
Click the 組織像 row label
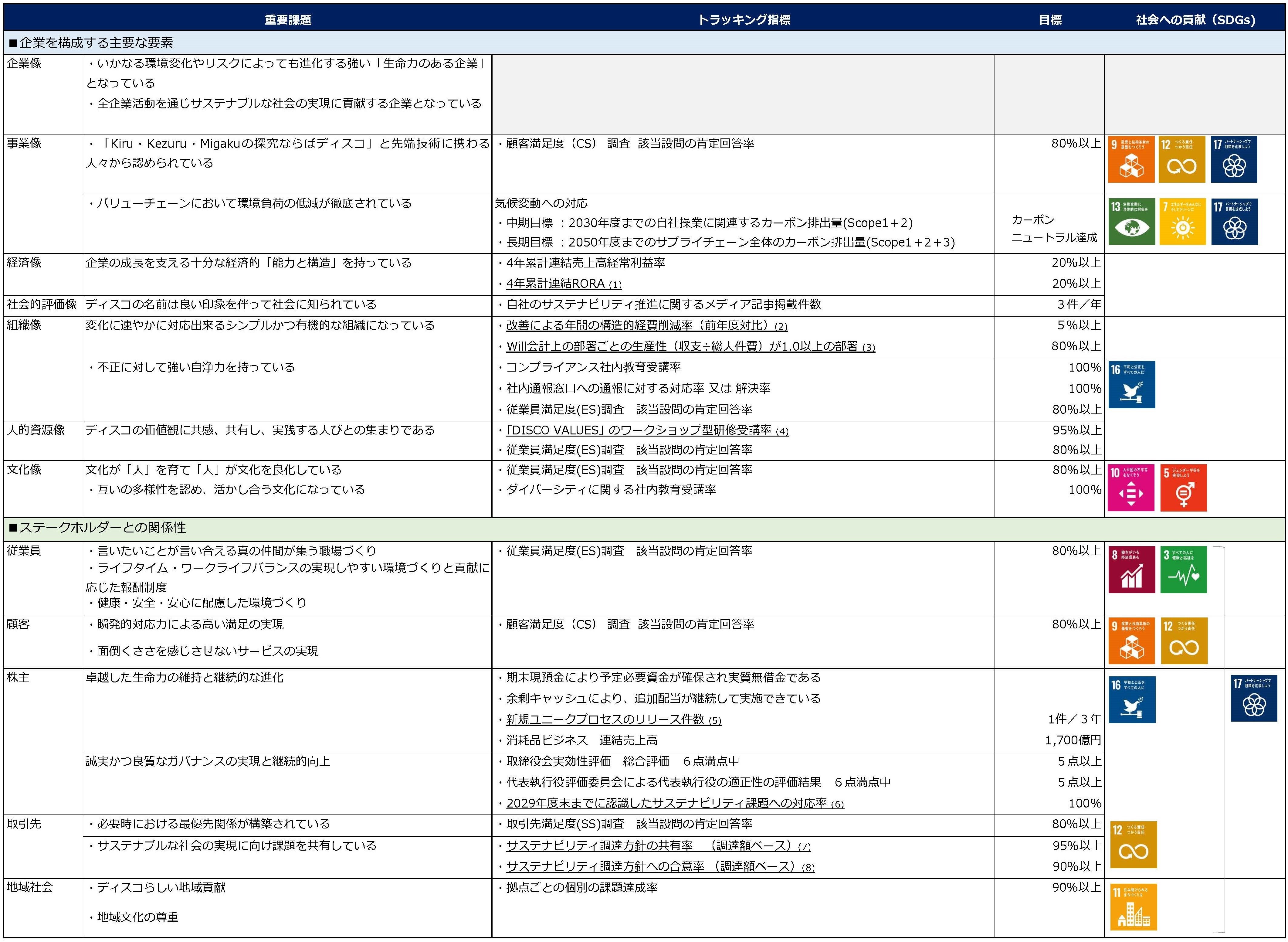point(24,326)
